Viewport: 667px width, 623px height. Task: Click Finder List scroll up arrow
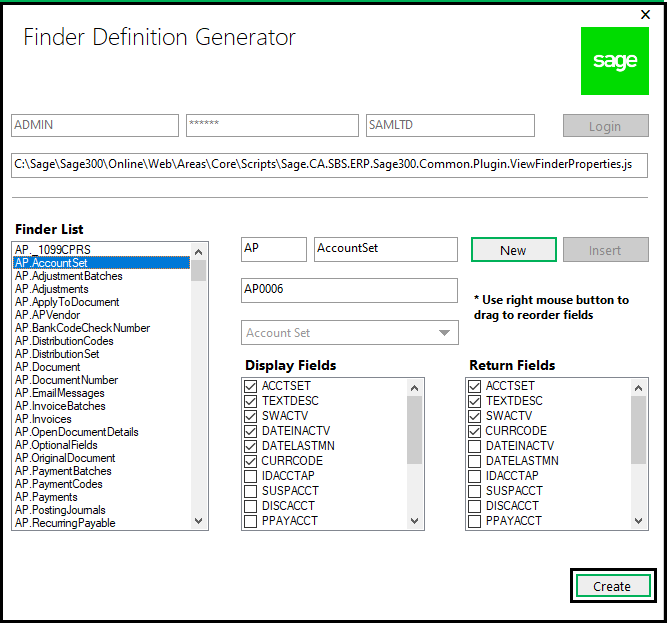(198, 252)
